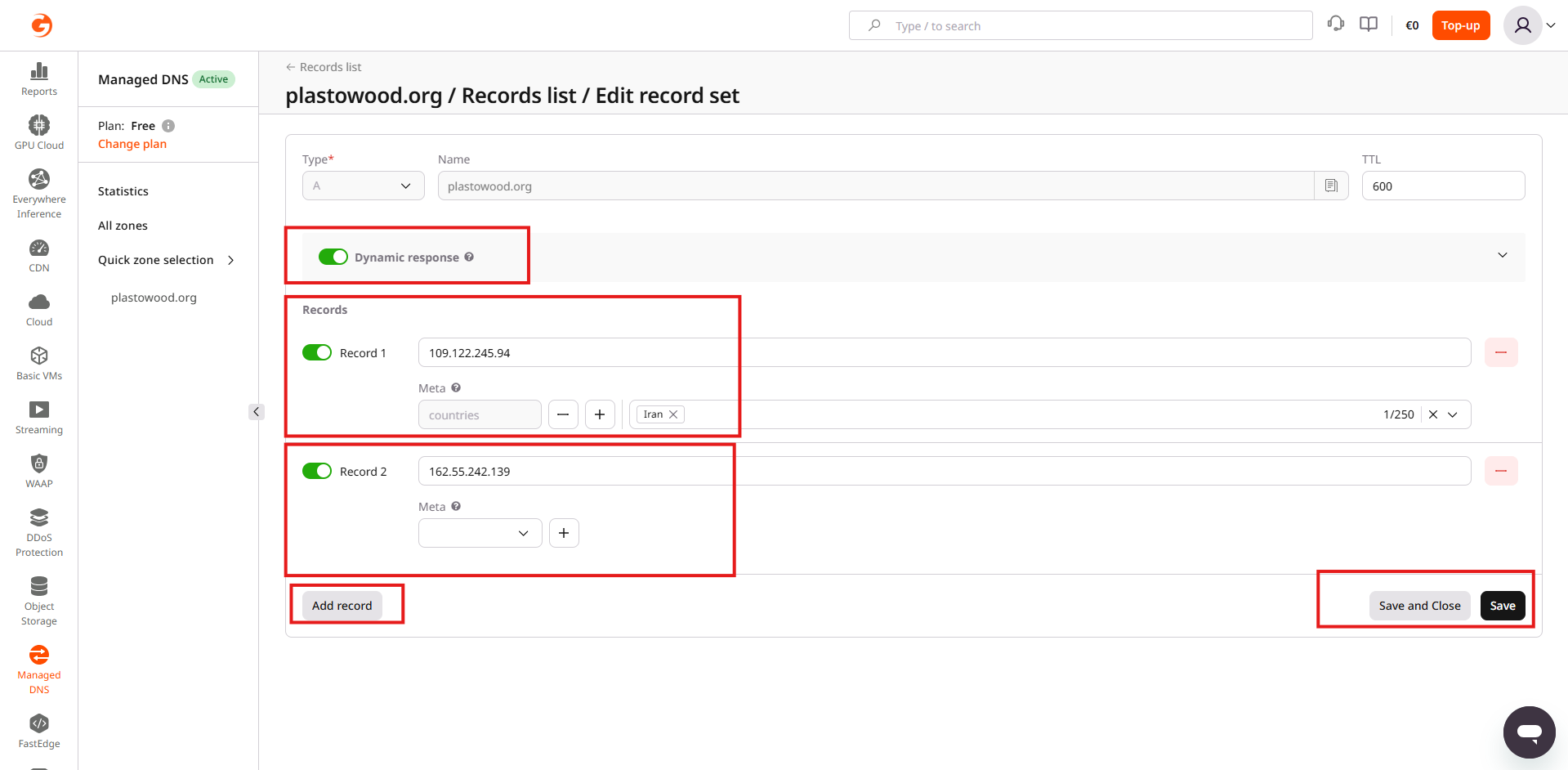Click the notes icon in Name field
Viewport: 1568px width, 770px height.
tap(1331, 186)
